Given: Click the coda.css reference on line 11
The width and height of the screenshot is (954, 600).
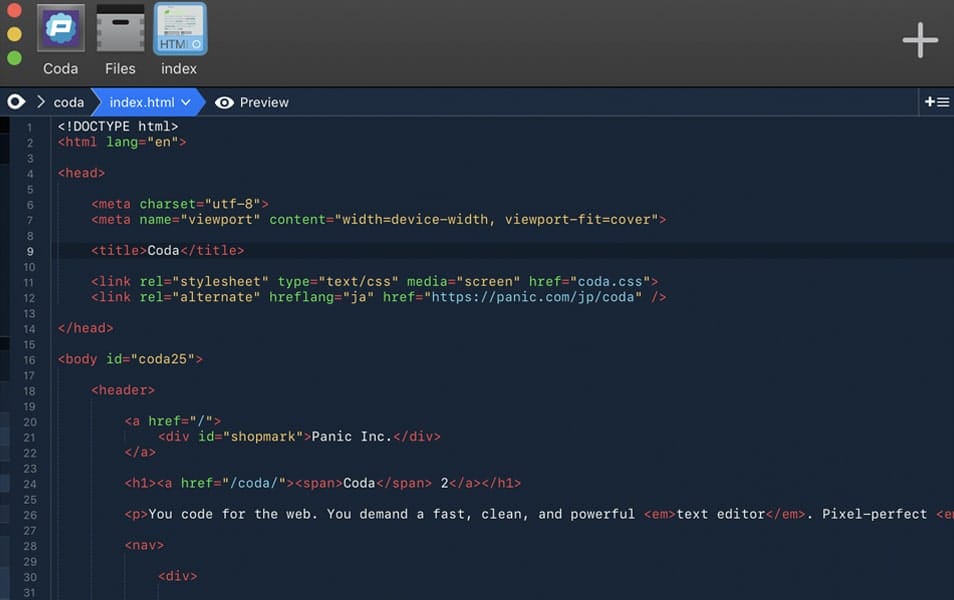Looking at the screenshot, I should coord(613,281).
